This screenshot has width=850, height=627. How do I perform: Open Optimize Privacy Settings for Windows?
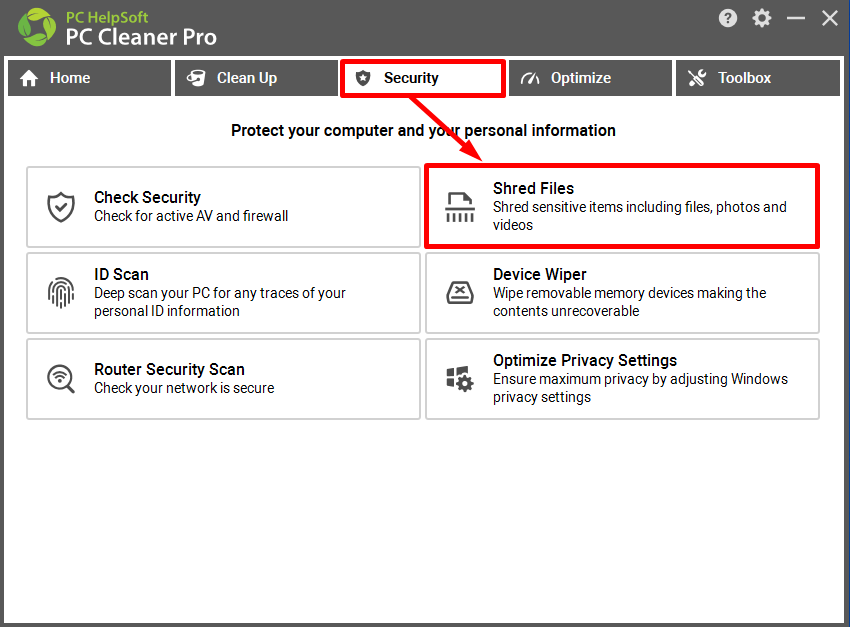click(622, 379)
